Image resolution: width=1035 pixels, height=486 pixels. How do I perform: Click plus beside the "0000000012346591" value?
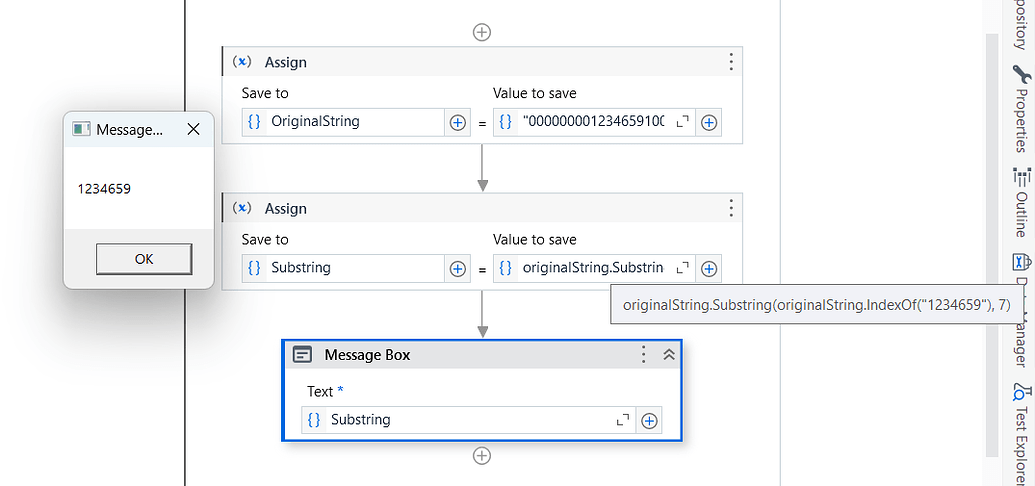709,122
